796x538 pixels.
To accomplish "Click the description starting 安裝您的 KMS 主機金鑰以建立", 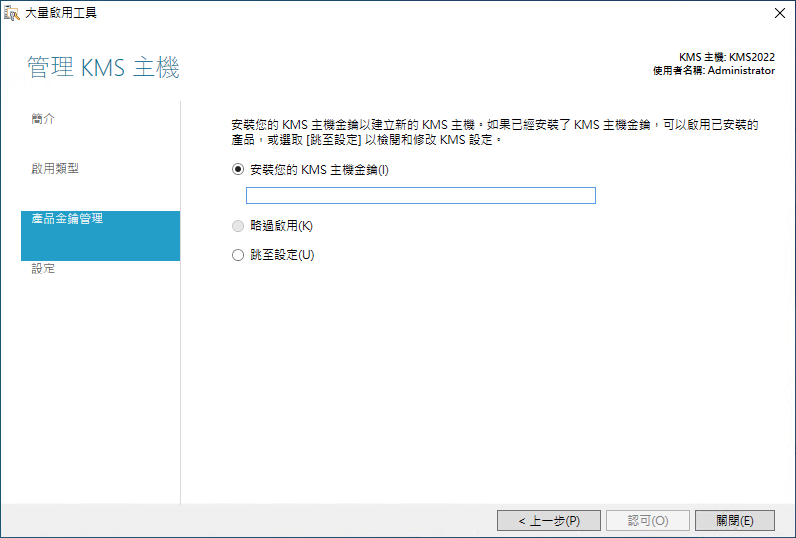I will [495, 132].
